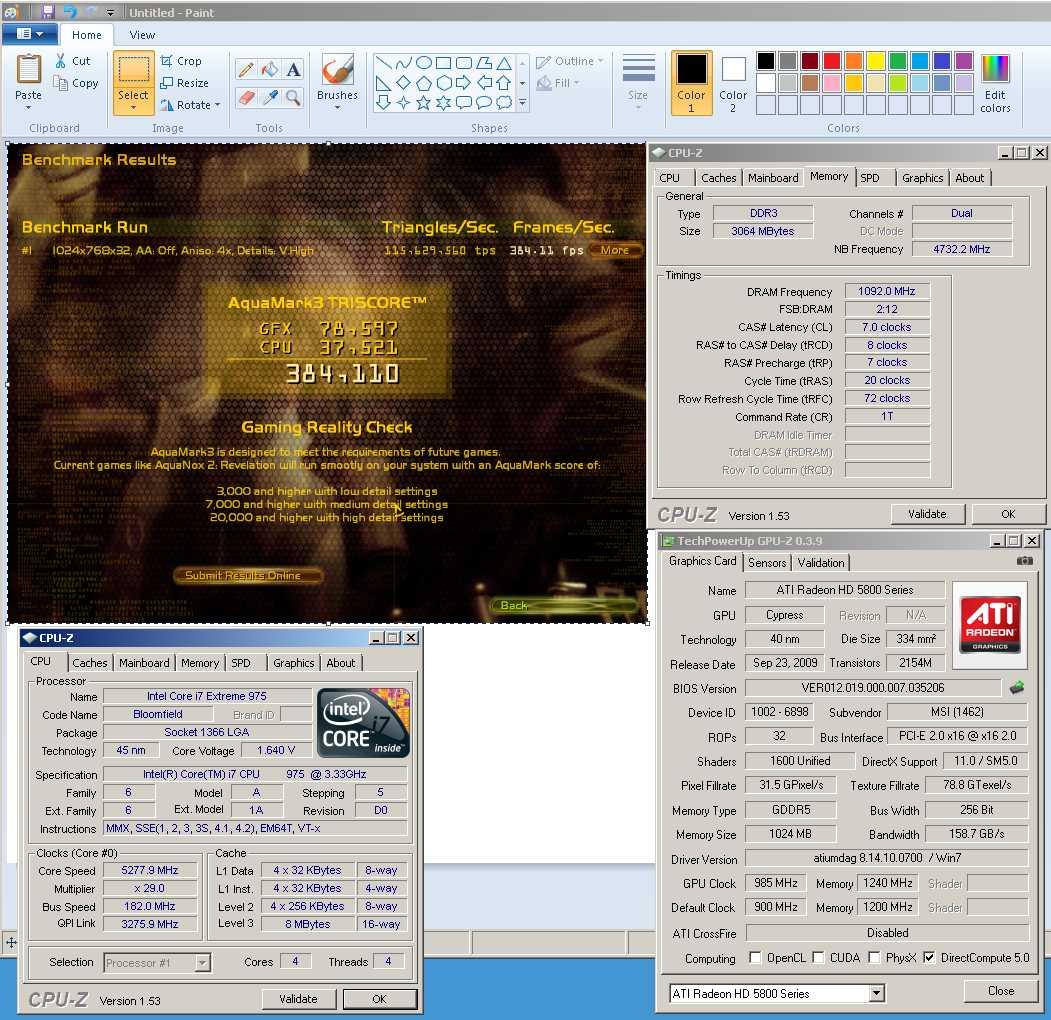Click the Cut scissors icon
Image resolution: width=1051 pixels, height=1020 pixels.
pyautogui.click(x=61, y=60)
